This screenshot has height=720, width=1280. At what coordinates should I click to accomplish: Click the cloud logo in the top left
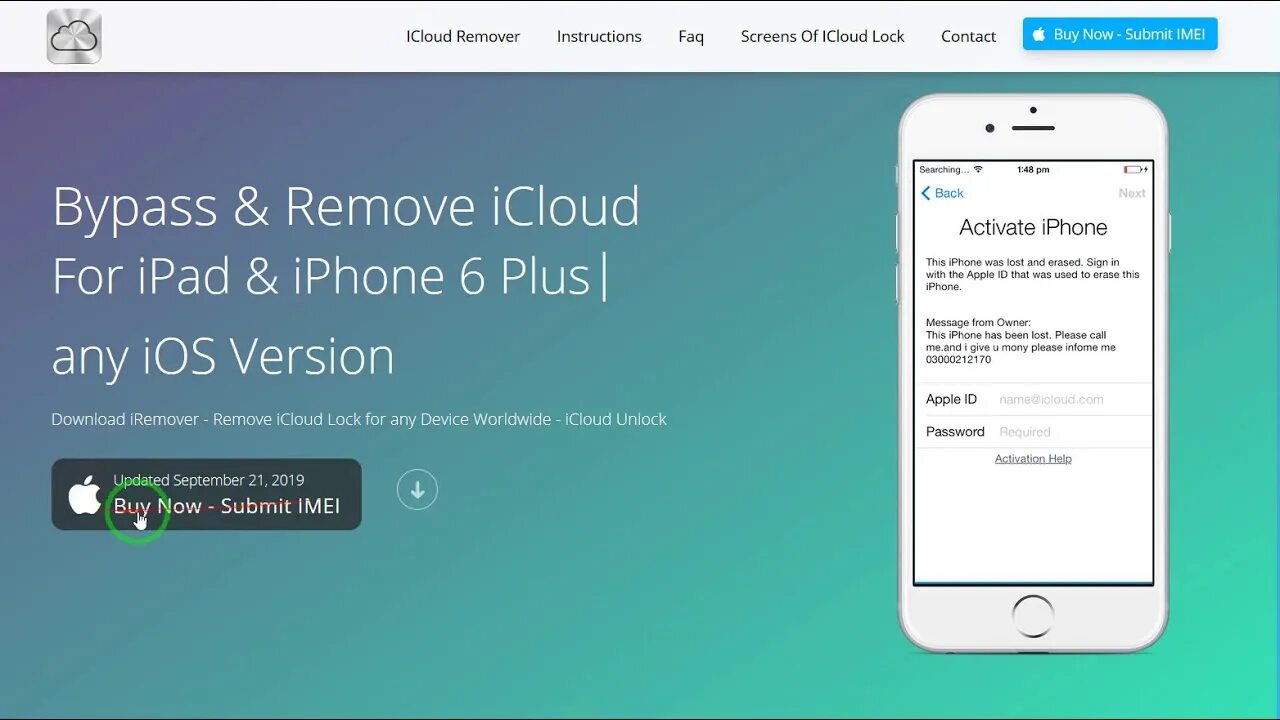pos(74,35)
